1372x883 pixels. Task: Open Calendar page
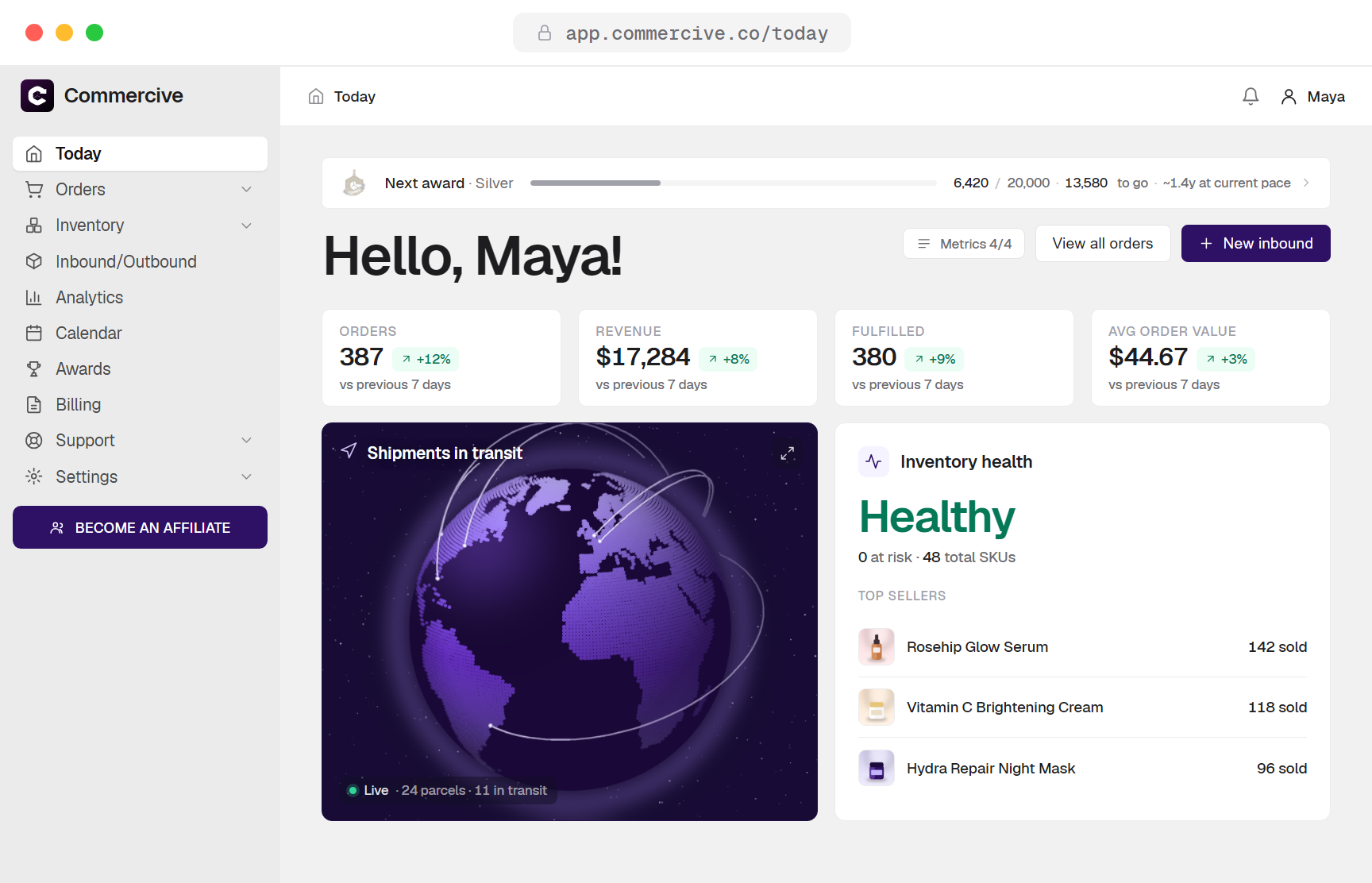click(x=140, y=333)
